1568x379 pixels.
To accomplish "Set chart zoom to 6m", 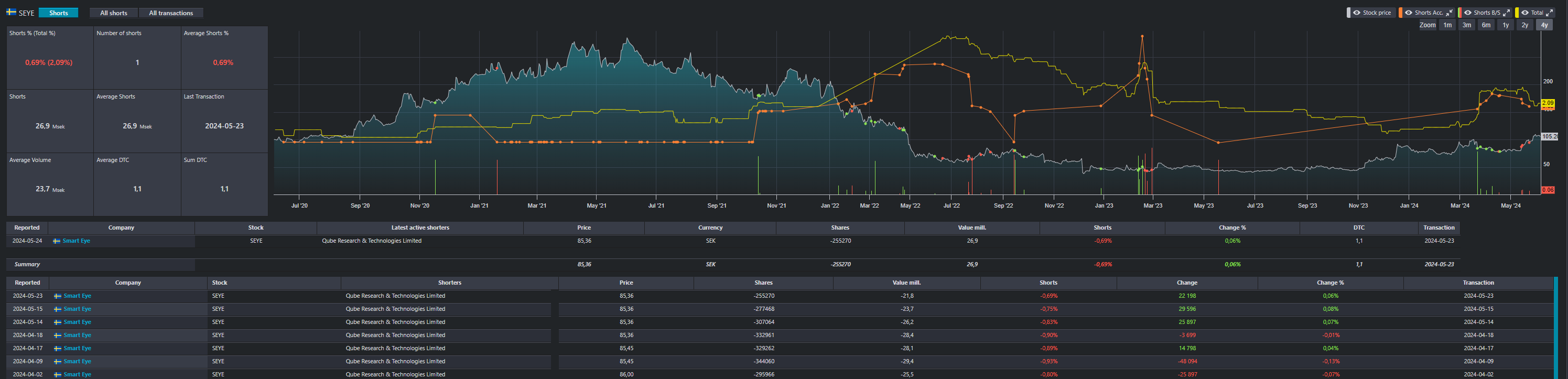I will point(1486,25).
